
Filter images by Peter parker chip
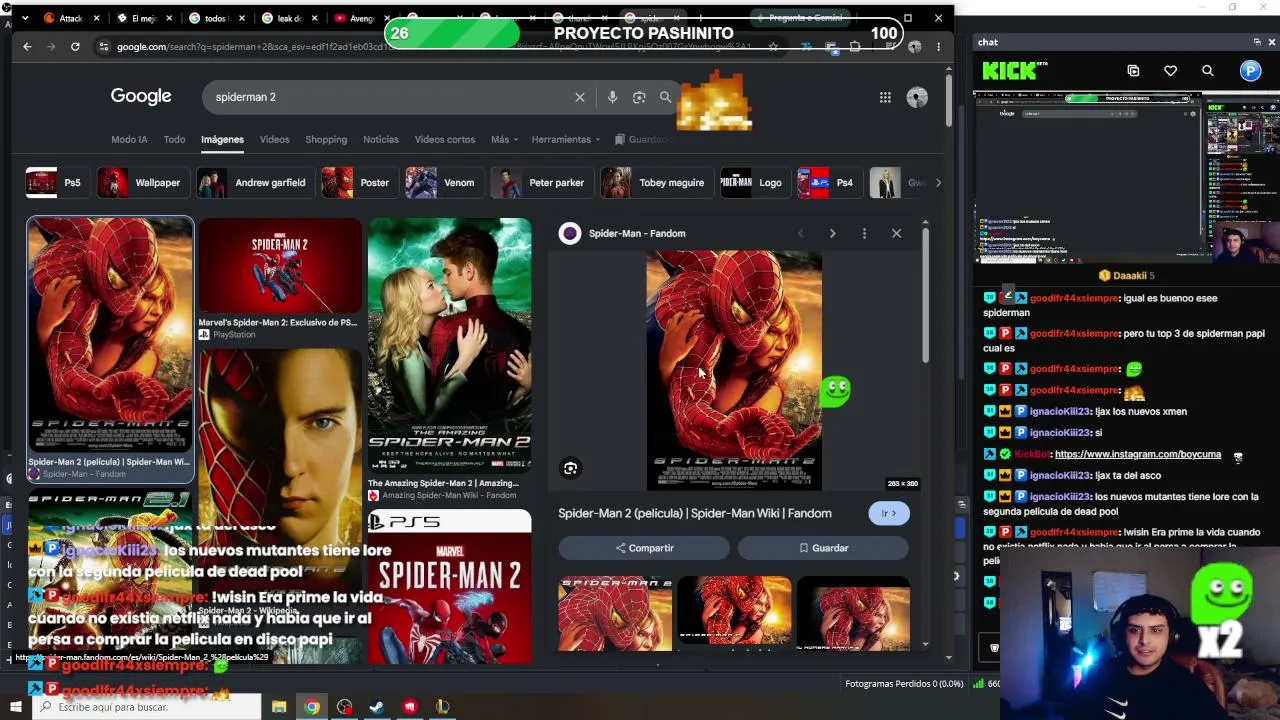540,183
